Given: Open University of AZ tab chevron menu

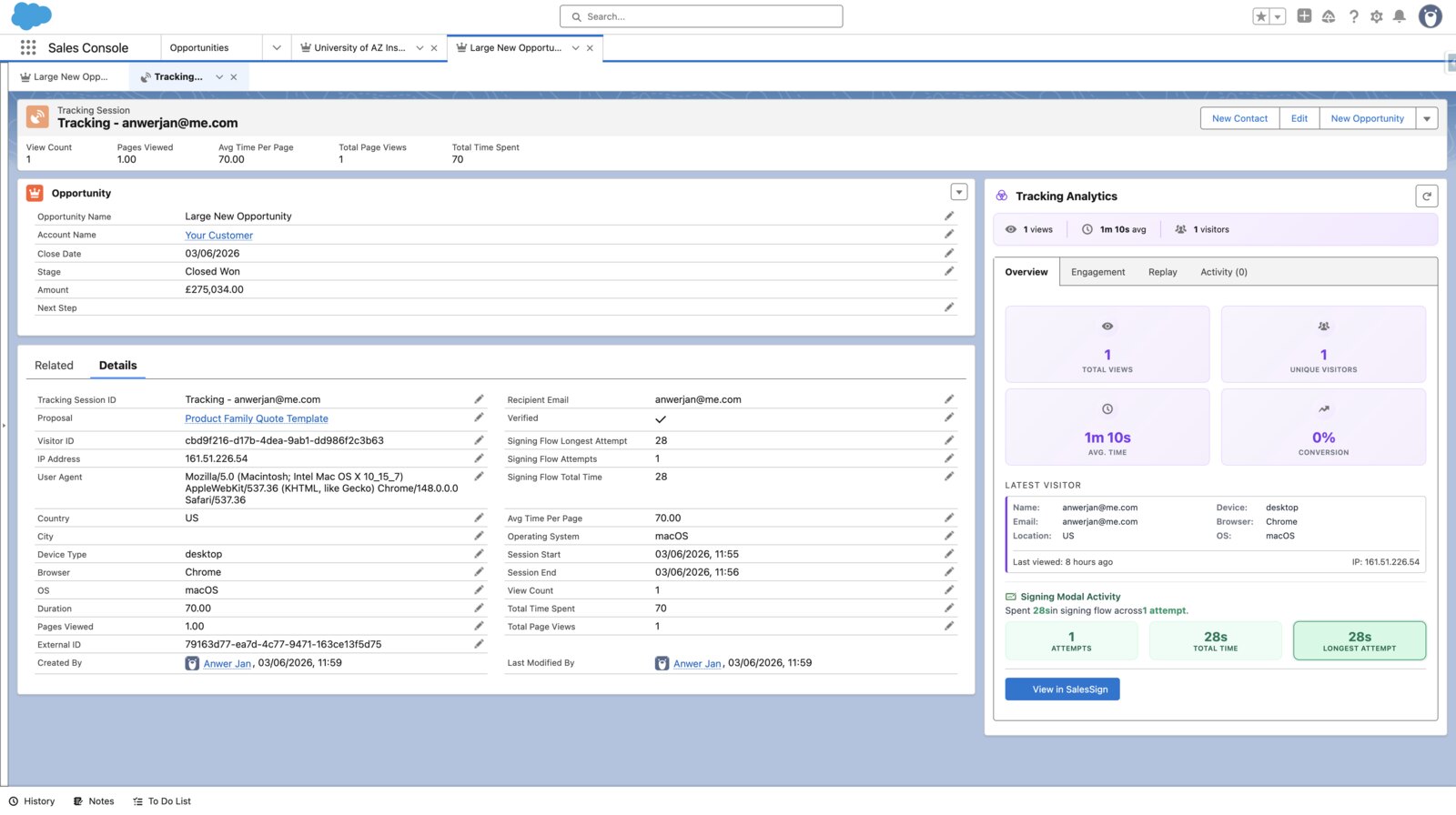Looking at the screenshot, I should point(420,48).
